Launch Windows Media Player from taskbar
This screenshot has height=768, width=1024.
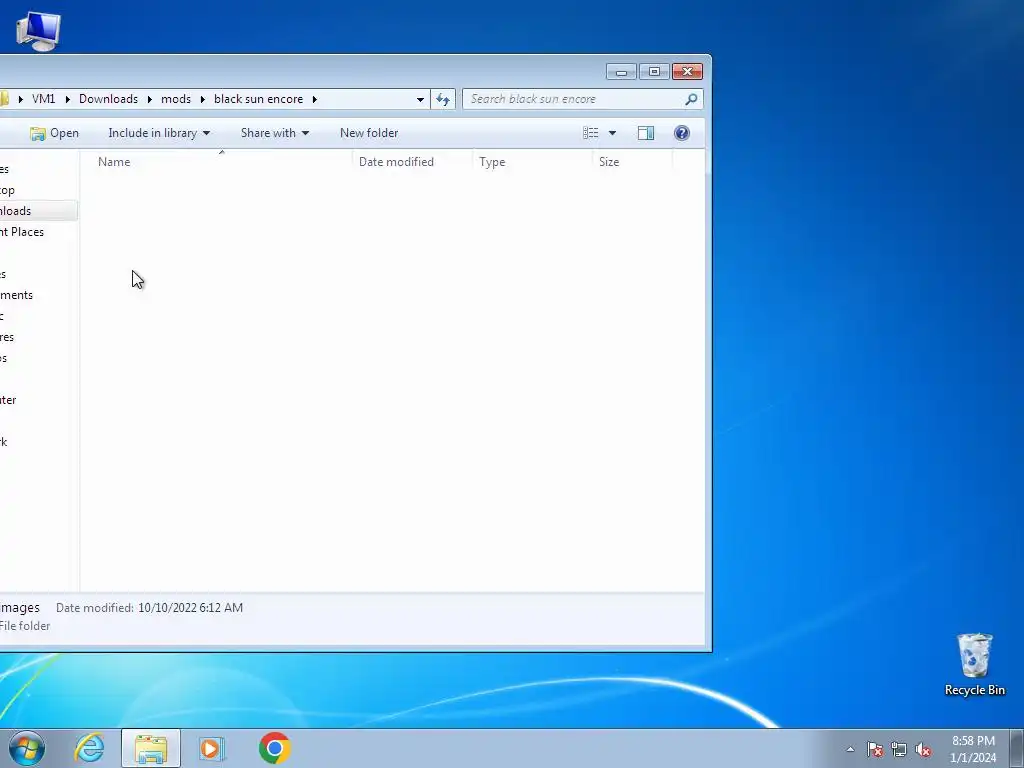(x=212, y=748)
